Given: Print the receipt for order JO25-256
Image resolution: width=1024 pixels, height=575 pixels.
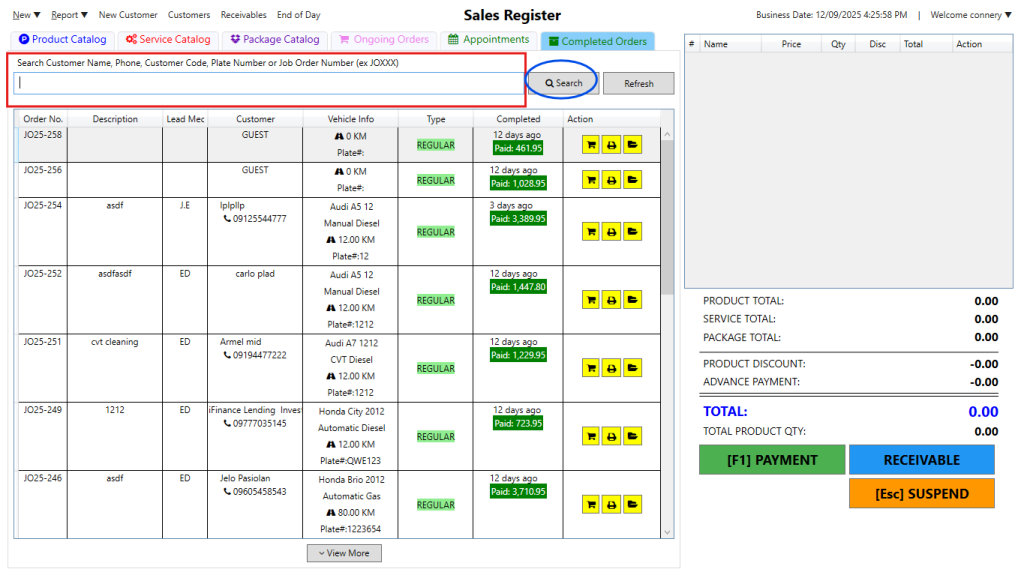Looking at the screenshot, I should (x=611, y=181).
